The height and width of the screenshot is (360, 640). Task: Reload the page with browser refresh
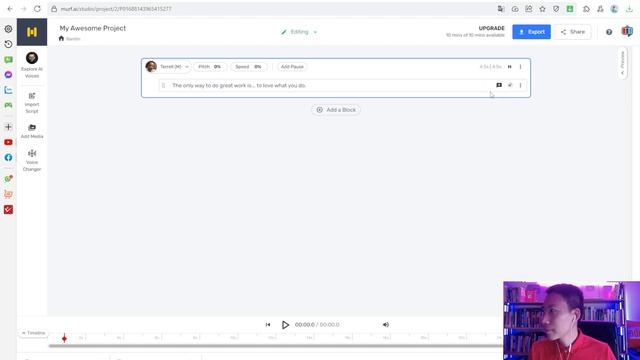tap(37, 9)
